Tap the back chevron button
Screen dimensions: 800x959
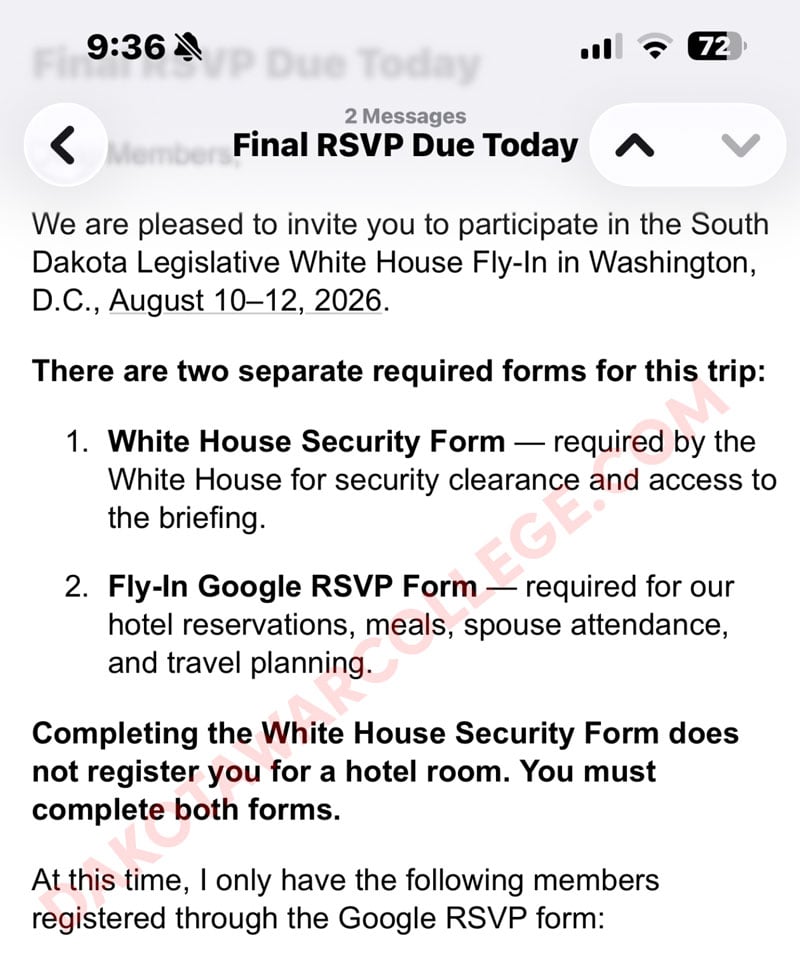click(64, 145)
